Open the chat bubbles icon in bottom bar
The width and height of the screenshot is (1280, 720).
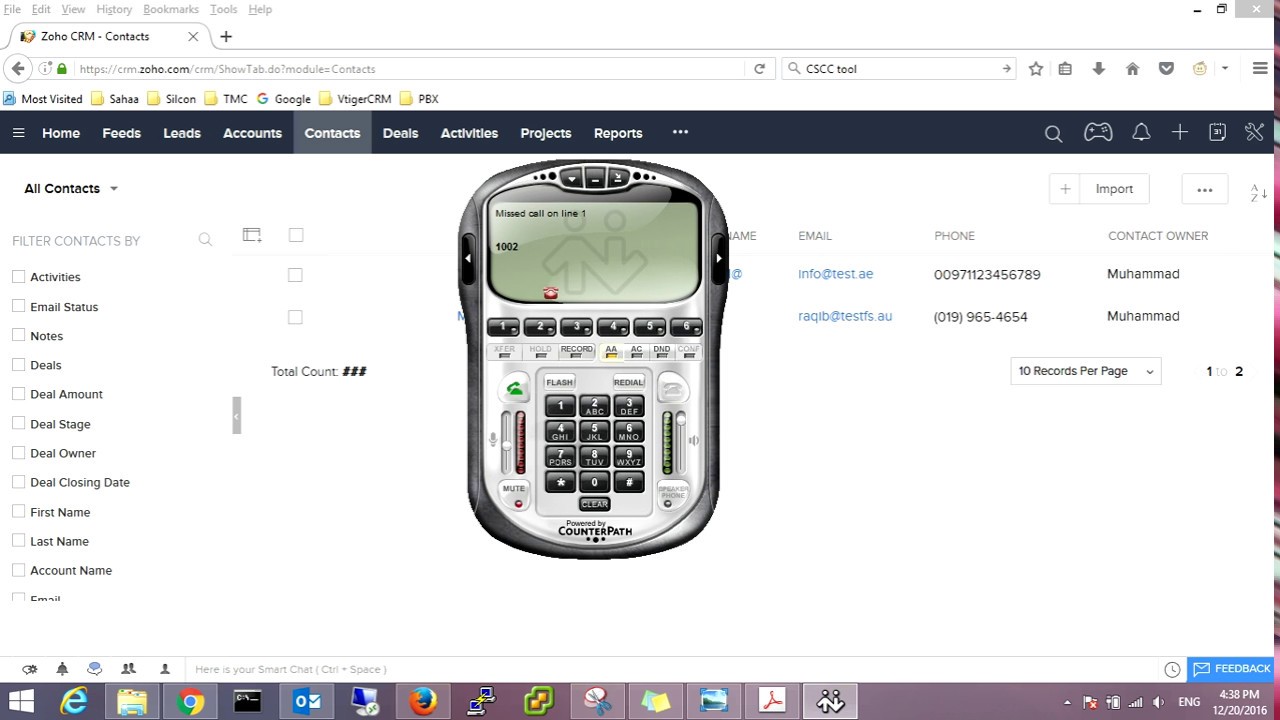(94, 669)
